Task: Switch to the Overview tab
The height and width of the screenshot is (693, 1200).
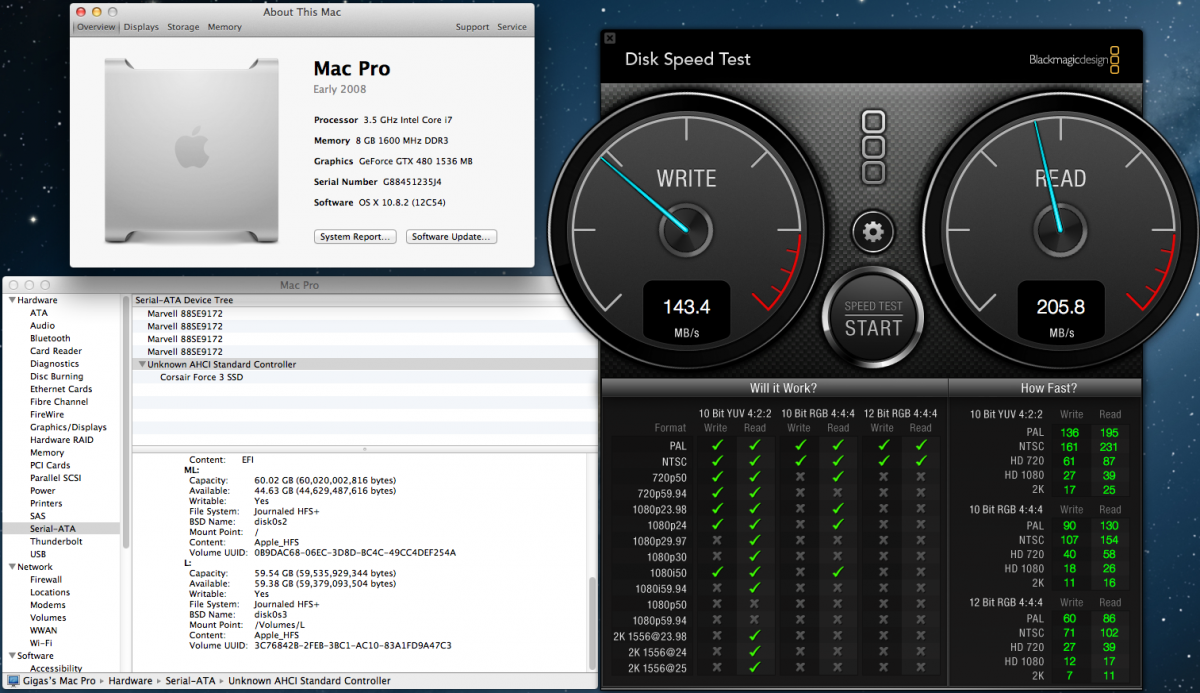Action: tap(96, 27)
